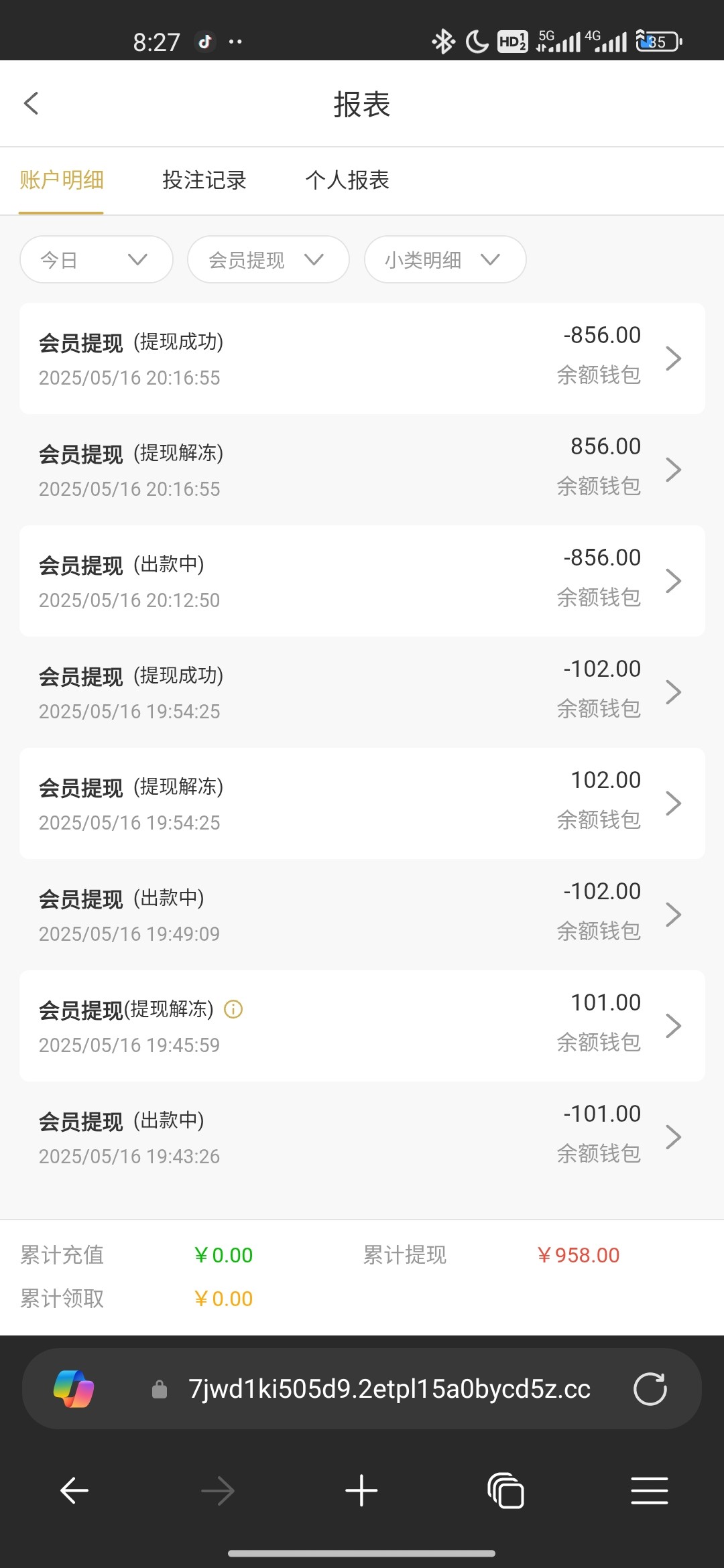The height and width of the screenshot is (1568, 724).
Task: Tap the browser forward arrow
Action: click(218, 1491)
